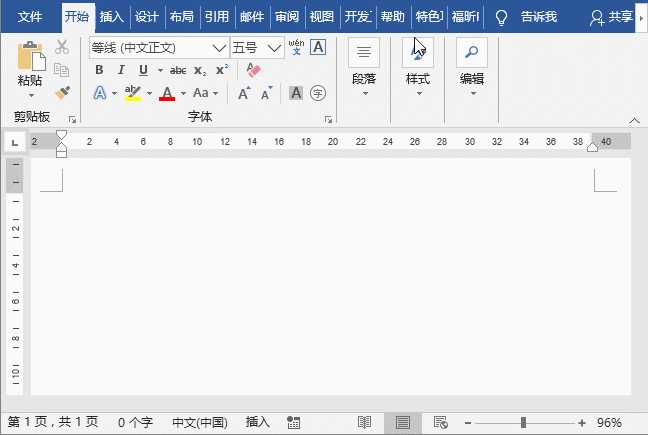Viewport: 648px width, 435px height.
Task: Open the 文件 File tab
Action: pyautogui.click(x=30, y=17)
